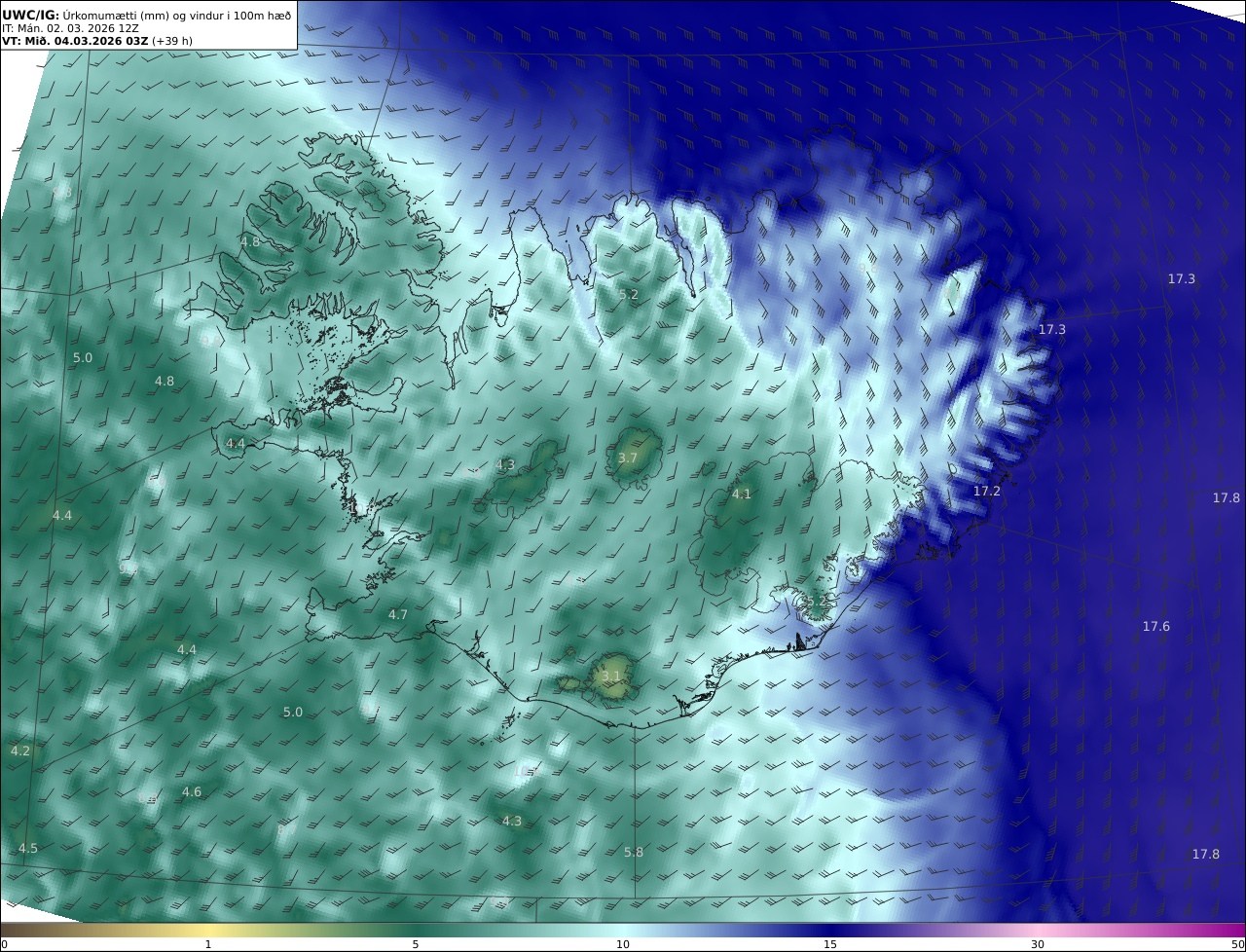
Task: Click the title 'UWC/IG: Úrkomumætti (mm) og vindur'
Action: click(x=146, y=15)
